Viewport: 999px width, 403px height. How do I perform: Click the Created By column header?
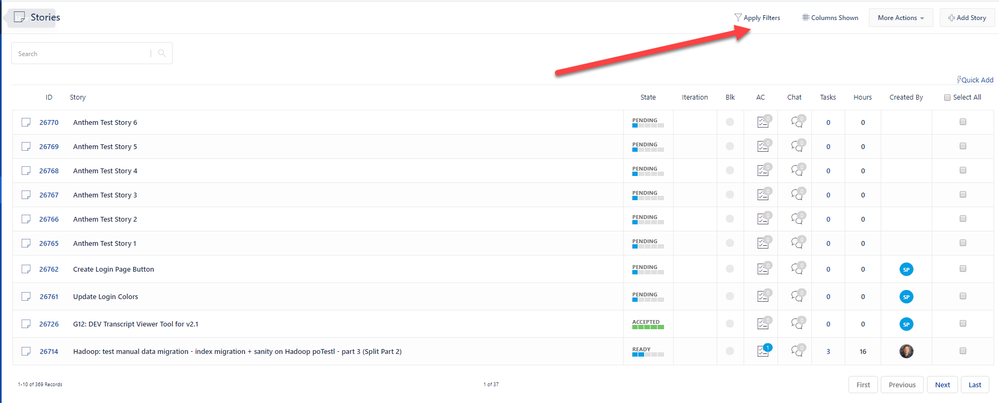[906, 97]
